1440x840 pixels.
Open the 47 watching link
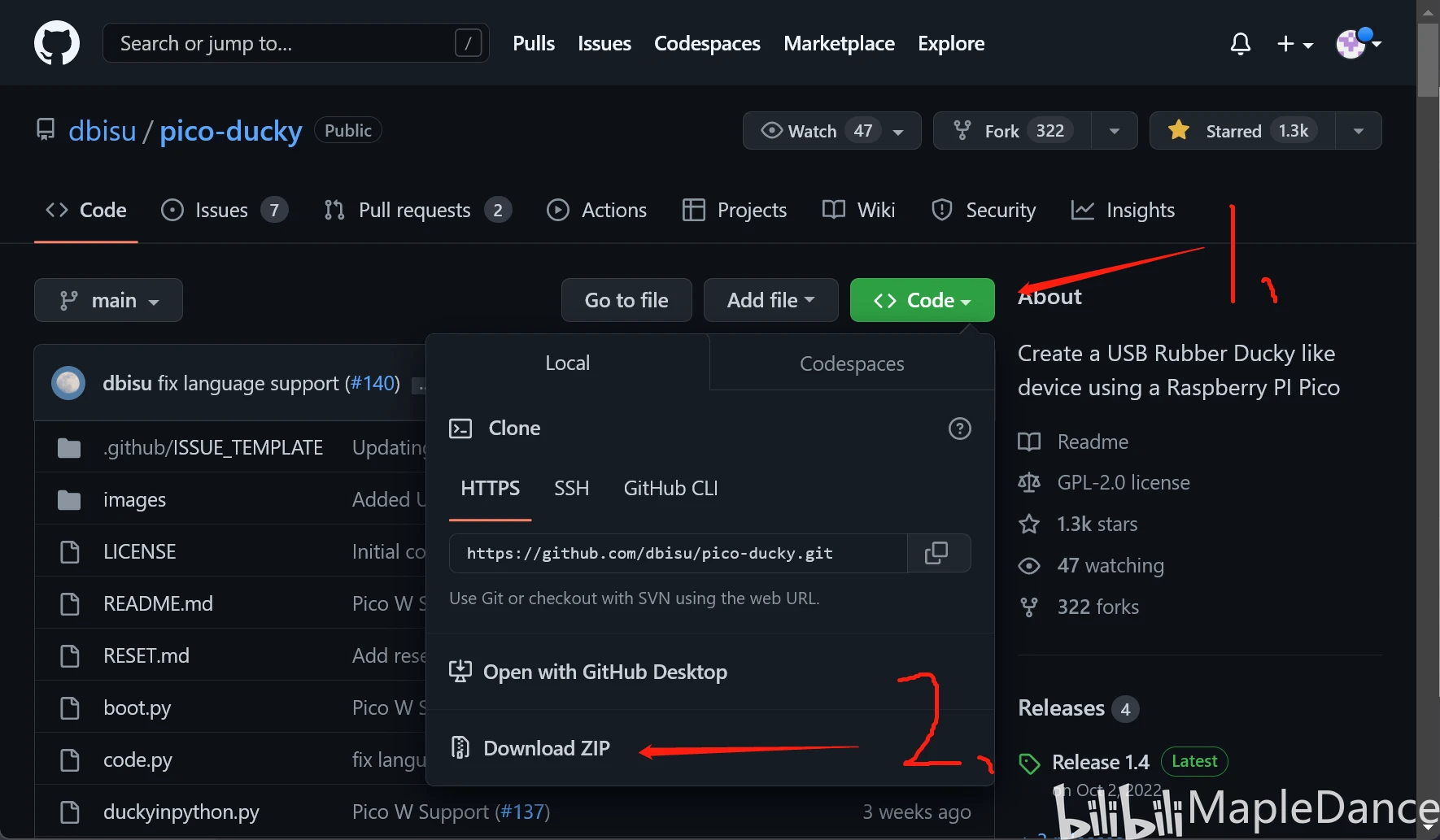pyautogui.click(x=1092, y=566)
